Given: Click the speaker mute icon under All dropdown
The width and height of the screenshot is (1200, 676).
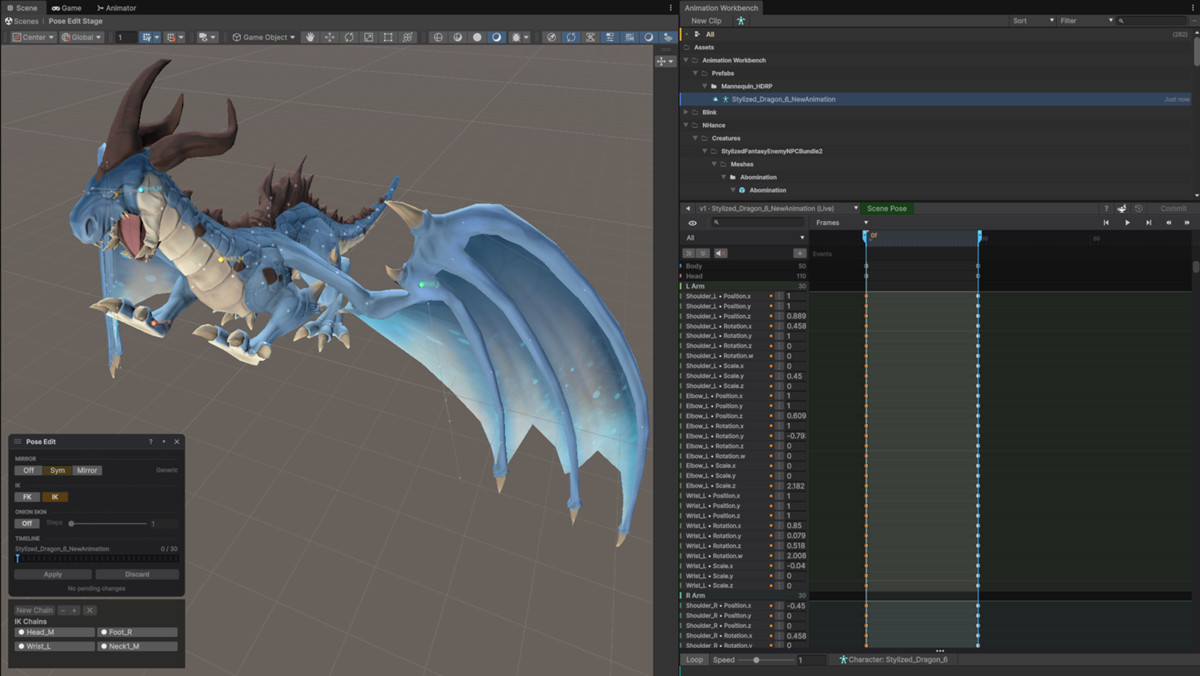Looking at the screenshot, I should [720, 253].
